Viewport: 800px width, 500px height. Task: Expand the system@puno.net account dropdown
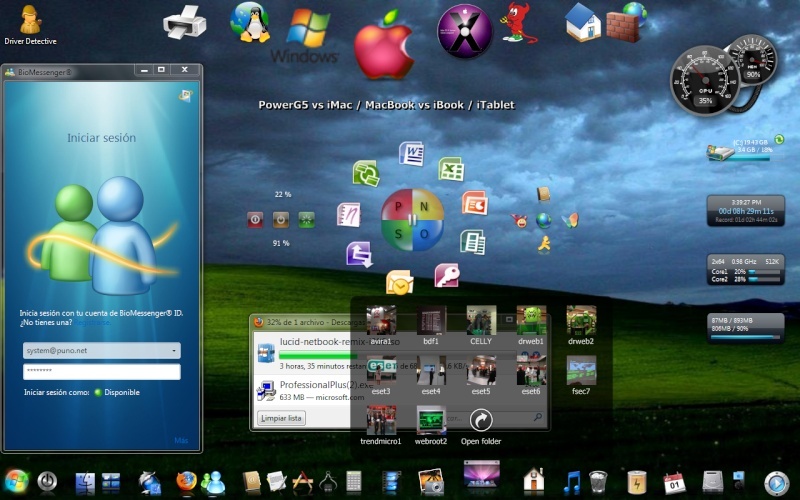coord(174,351)
